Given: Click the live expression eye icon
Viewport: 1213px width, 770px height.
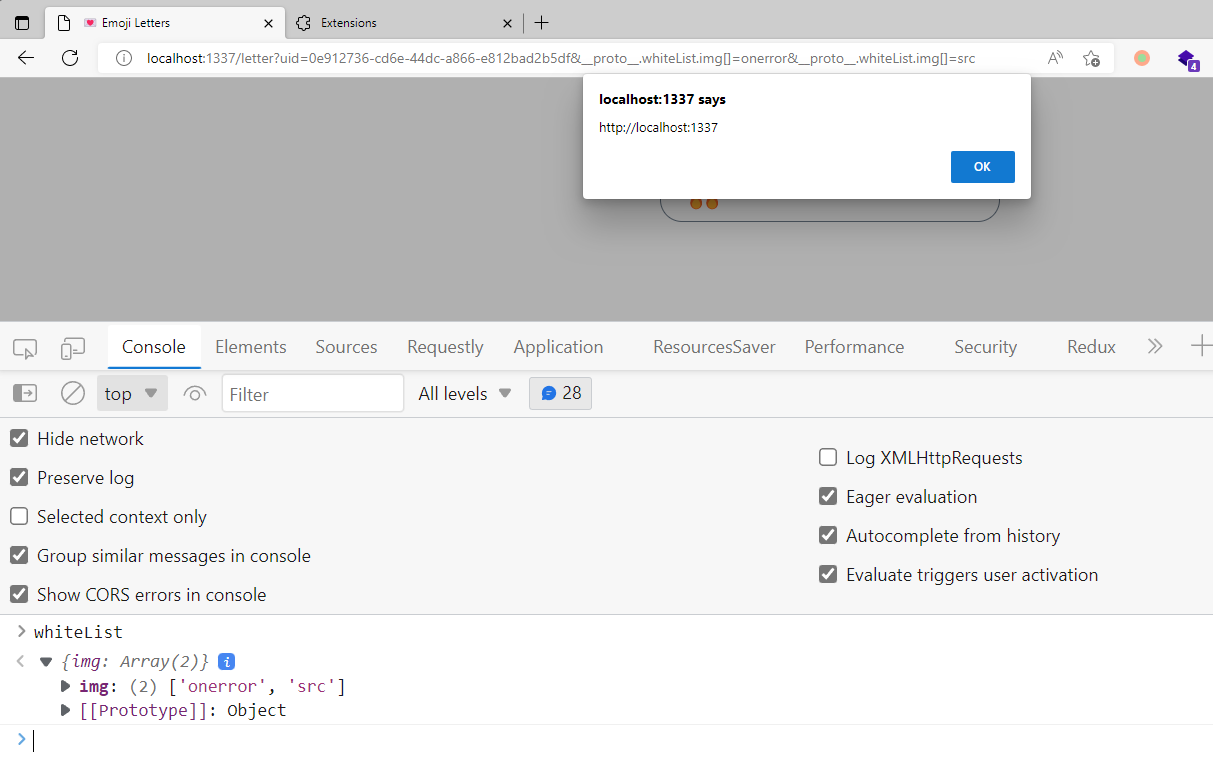Looking at the screenshot, I should [195, 394].
